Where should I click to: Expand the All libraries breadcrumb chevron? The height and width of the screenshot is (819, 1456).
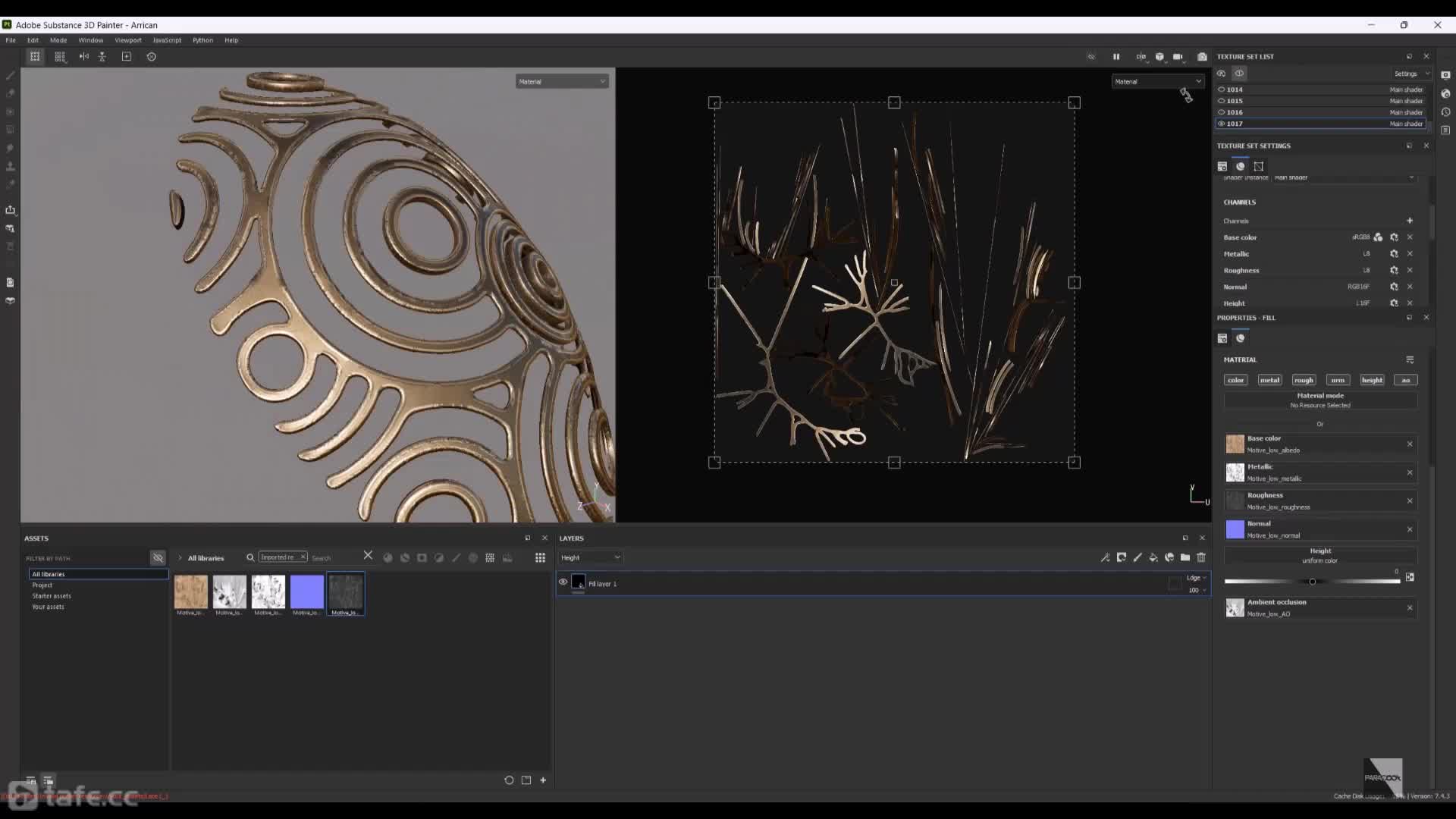180,558
